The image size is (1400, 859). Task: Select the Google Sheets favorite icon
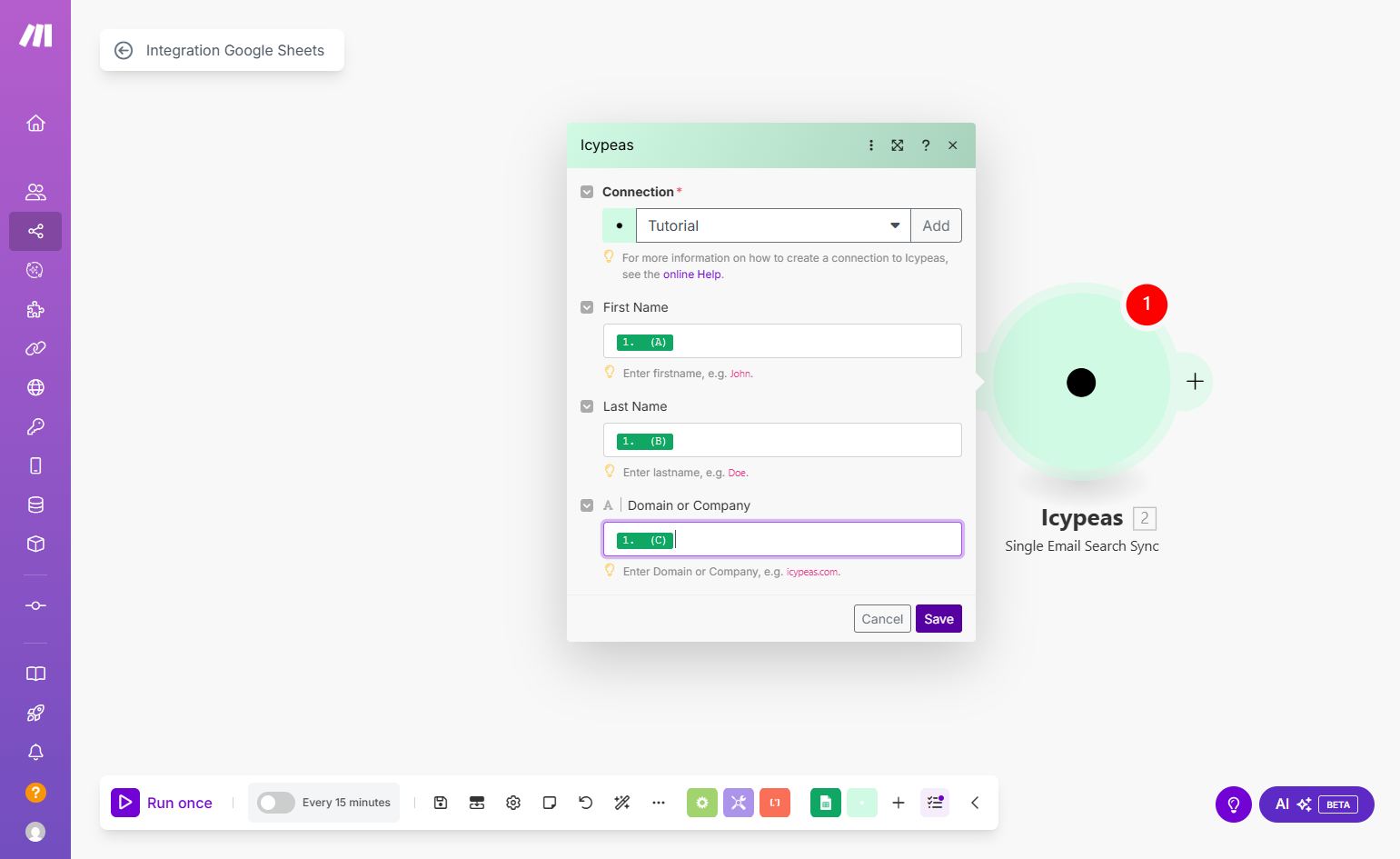click(826, 803)
